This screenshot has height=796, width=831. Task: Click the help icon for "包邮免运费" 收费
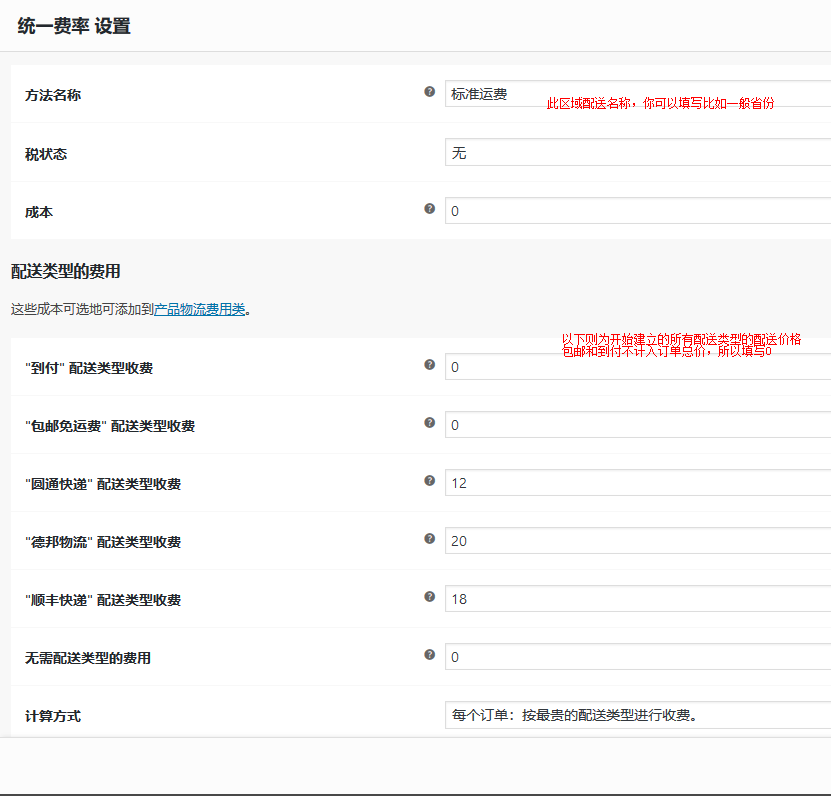(x=430, y=422)
